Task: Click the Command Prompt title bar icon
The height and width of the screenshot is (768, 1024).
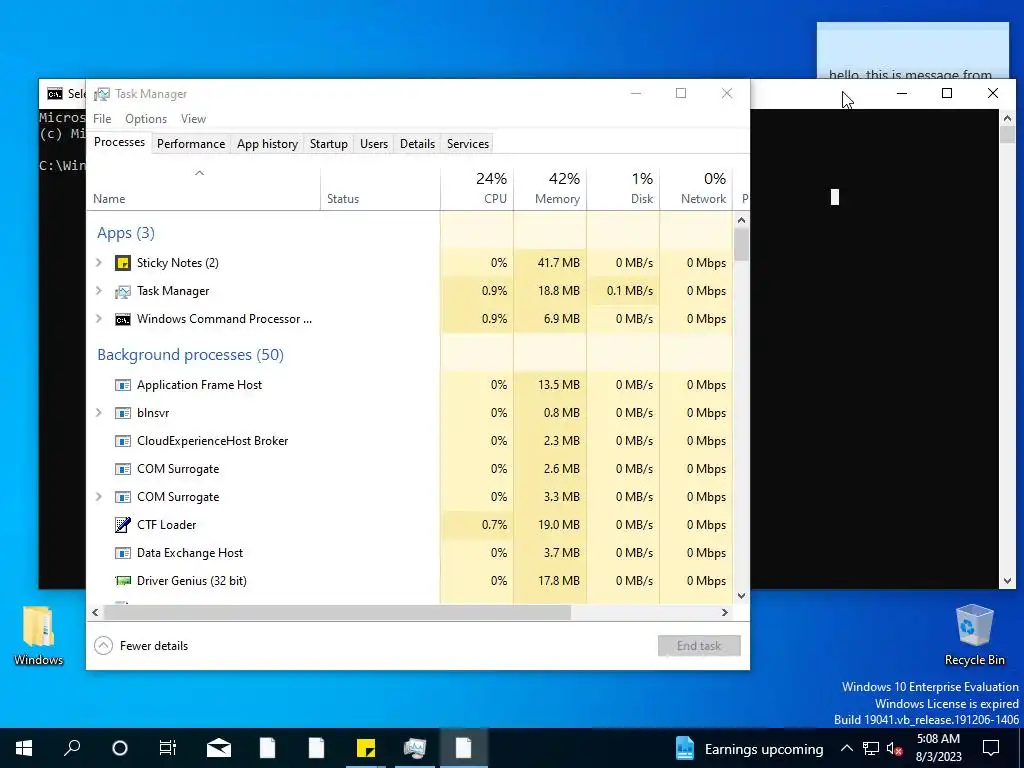Action: (55, 94)
